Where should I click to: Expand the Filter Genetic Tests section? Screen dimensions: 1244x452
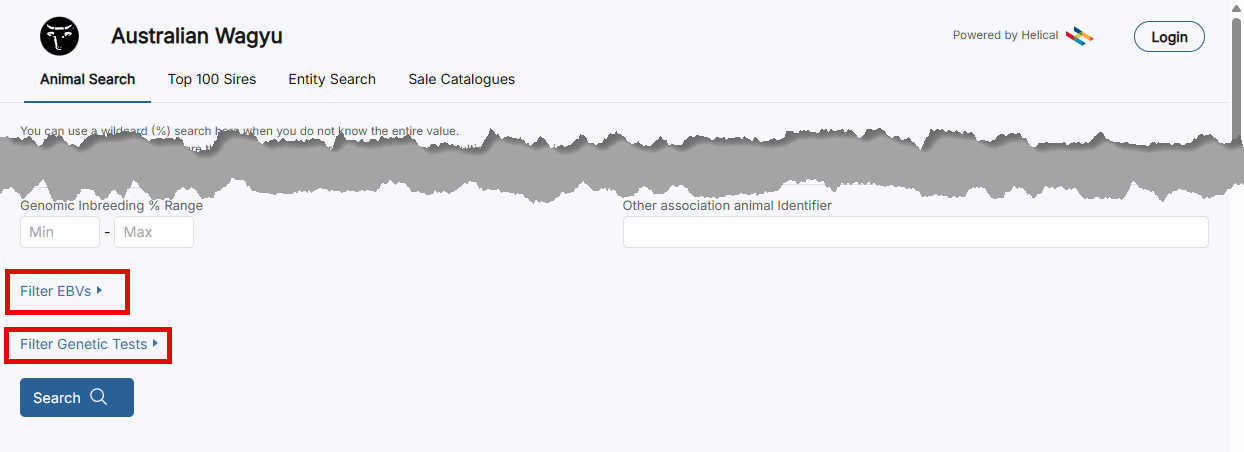pos(89,344)
